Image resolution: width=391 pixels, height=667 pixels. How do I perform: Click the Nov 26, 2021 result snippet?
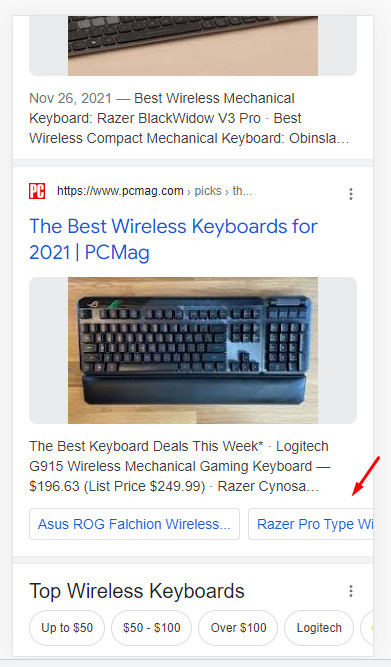pyautogui.click(x=189, y=118)
